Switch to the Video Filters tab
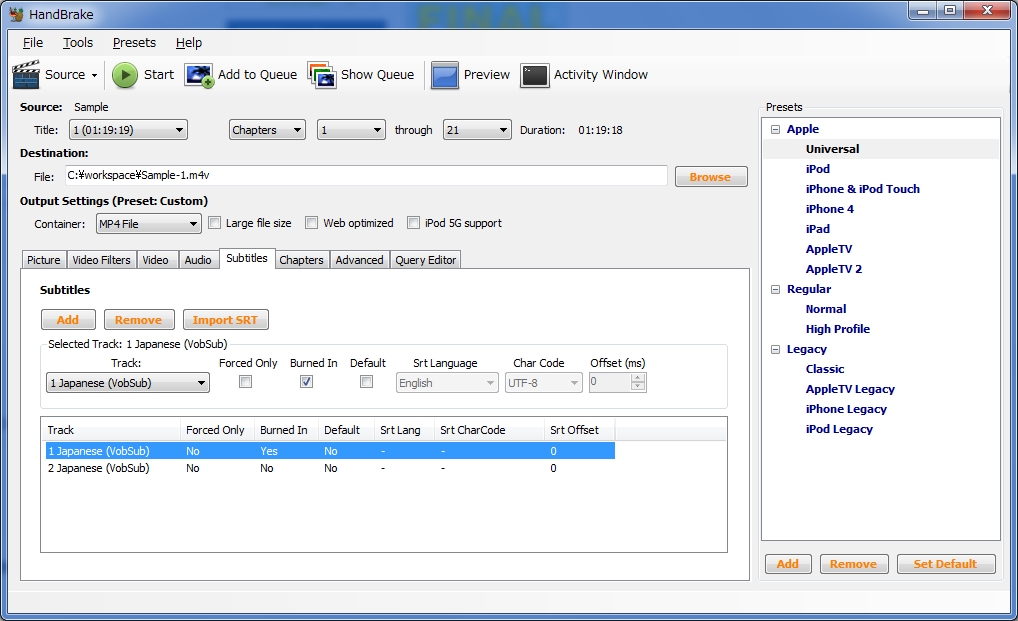 [x=101, y=260]
